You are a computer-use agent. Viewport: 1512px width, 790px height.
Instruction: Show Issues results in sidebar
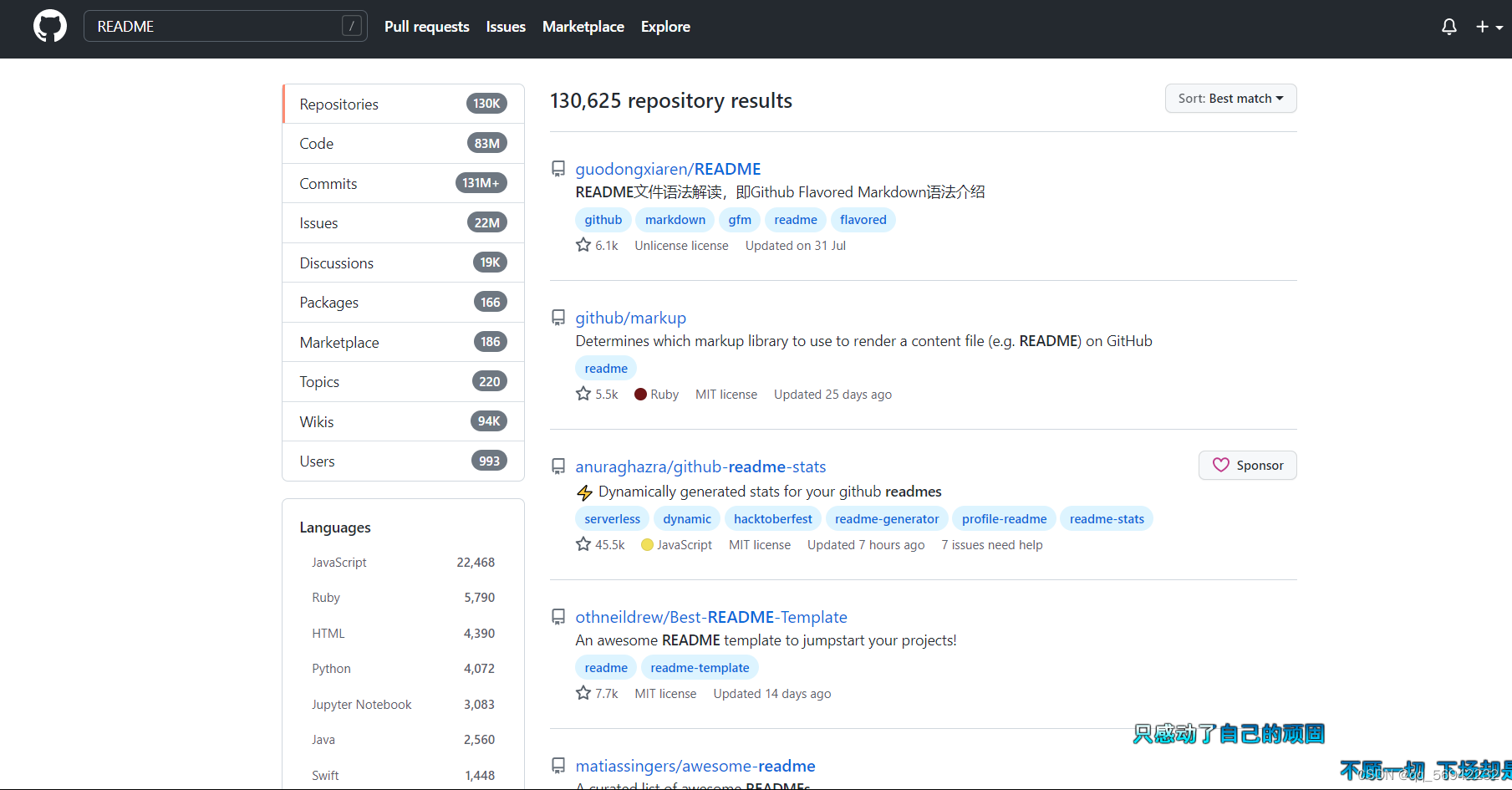[404, 223]
